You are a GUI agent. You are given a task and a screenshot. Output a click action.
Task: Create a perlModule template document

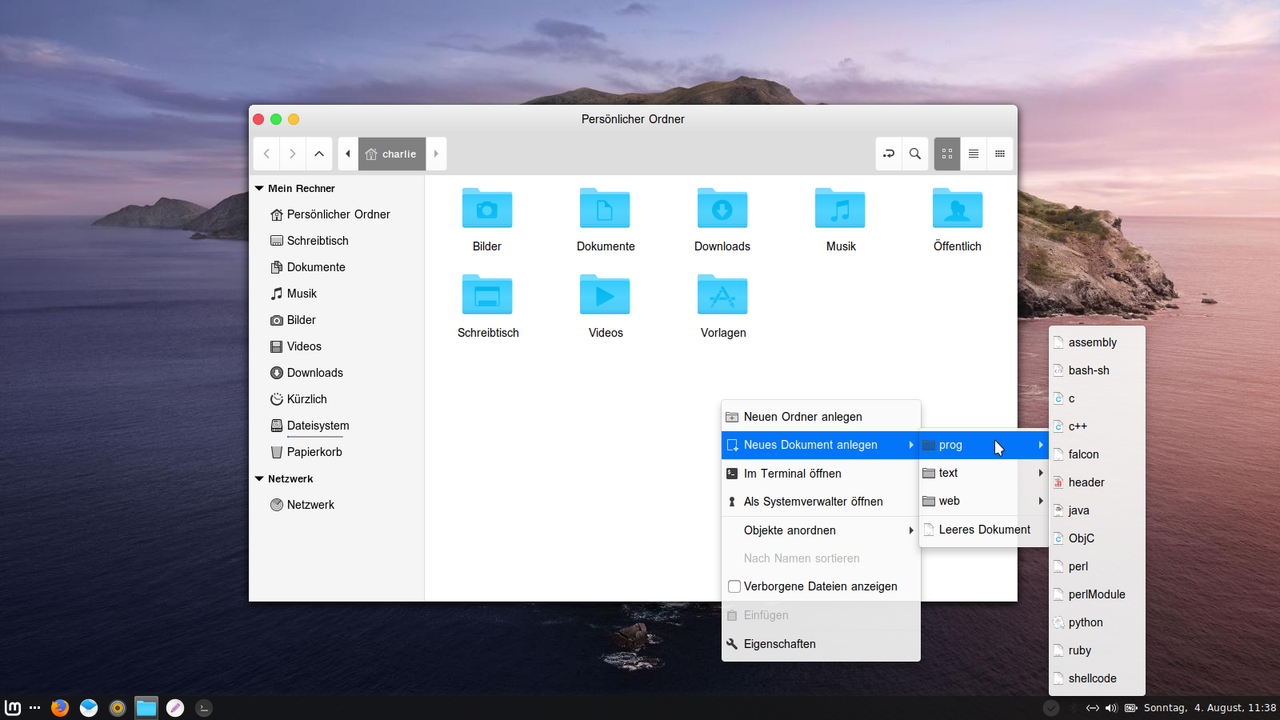pyautogui.click(x=1097, y=594)
